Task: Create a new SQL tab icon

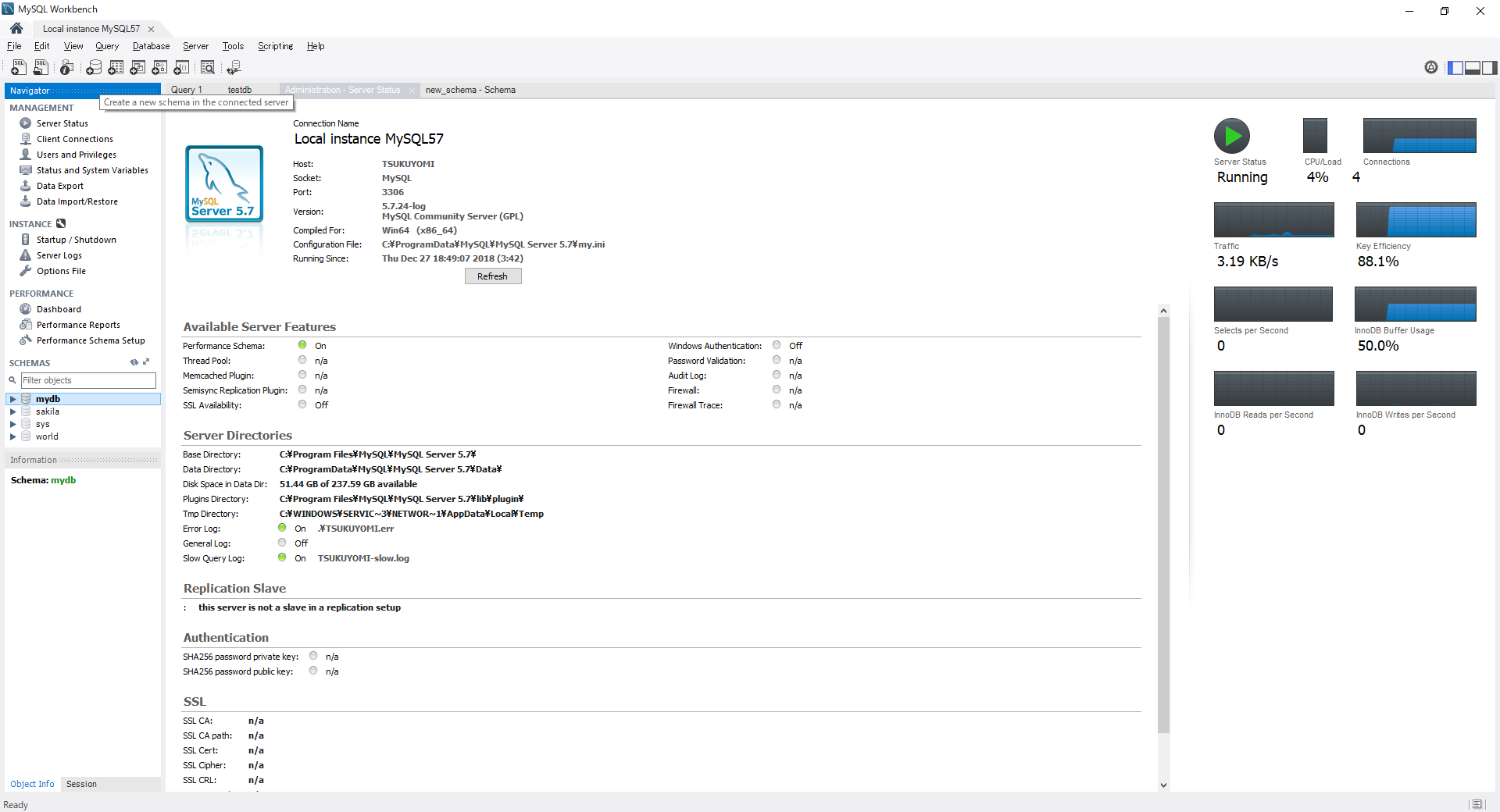Action: [x=19, y=68]
